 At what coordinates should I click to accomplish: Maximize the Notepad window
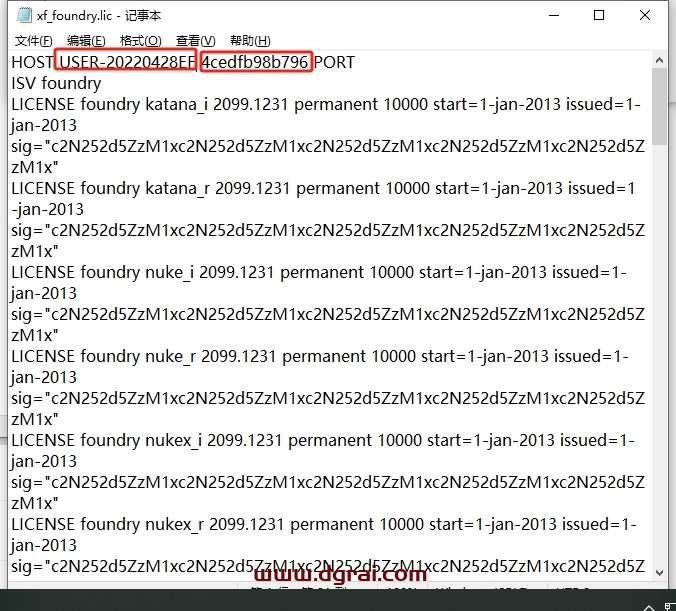(599, 16)
